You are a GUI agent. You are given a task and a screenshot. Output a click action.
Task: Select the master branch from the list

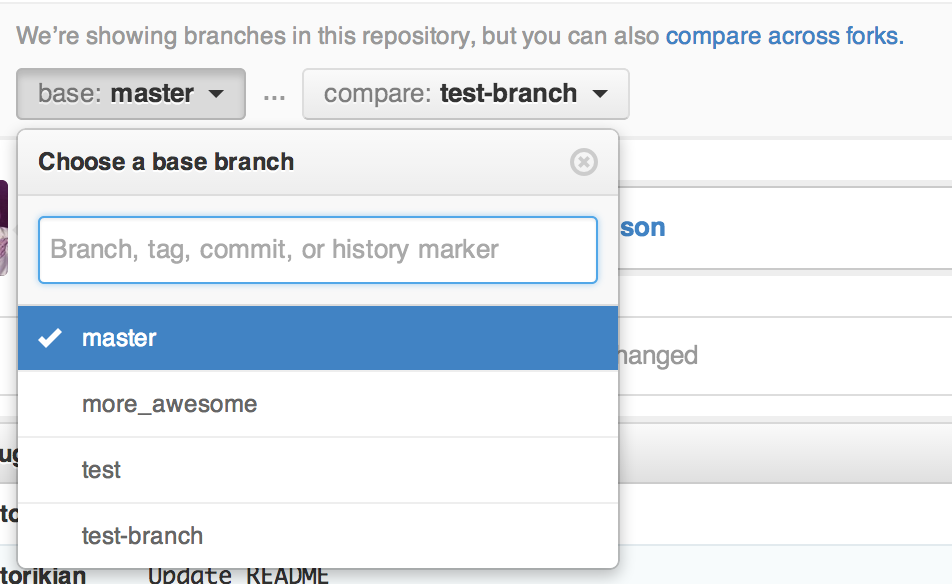[x=119, y=337]
